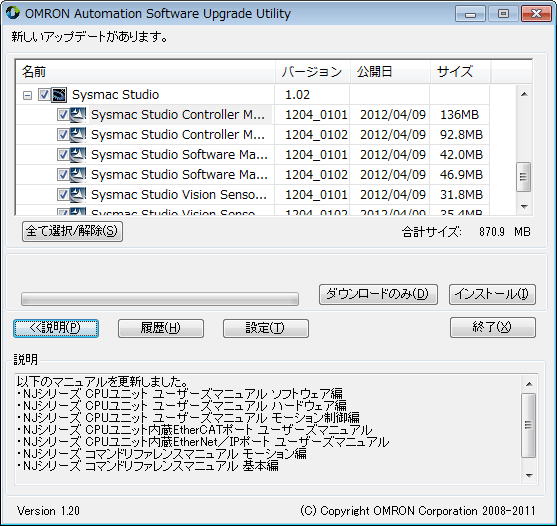
Task: Select 'Sysmac Studio Controller M...' version 1204_0101 row
Action: (x=178, y=115)
